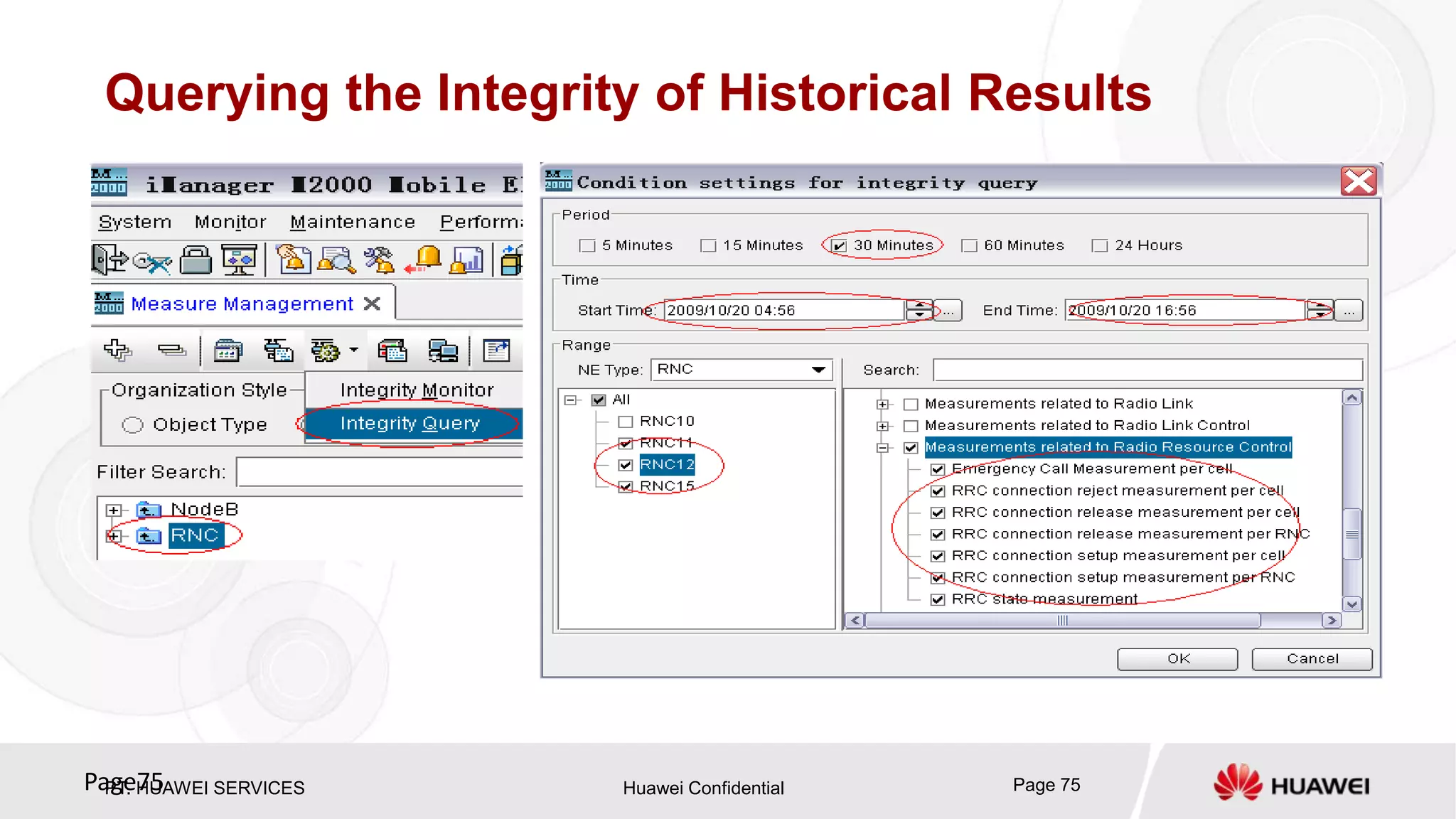Viewport: 1456px width, 819px height.
Task: Check the RNC10 checkbox
Action: pos(626,422)
